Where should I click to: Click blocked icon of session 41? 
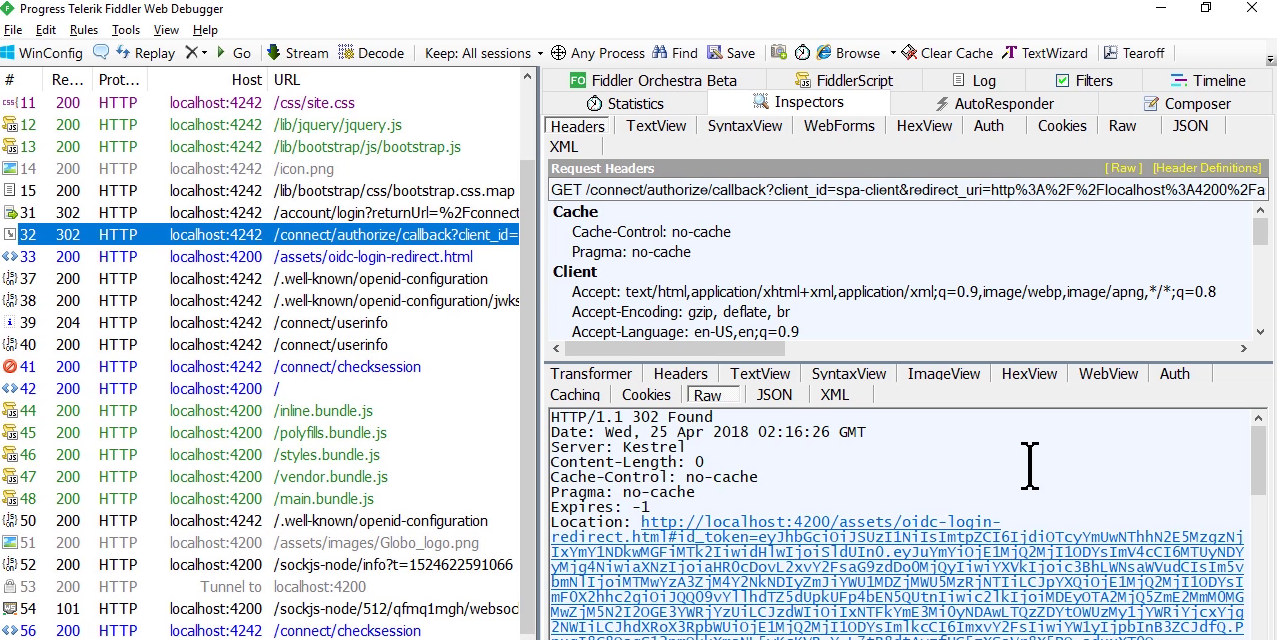(x=10, y=366)
